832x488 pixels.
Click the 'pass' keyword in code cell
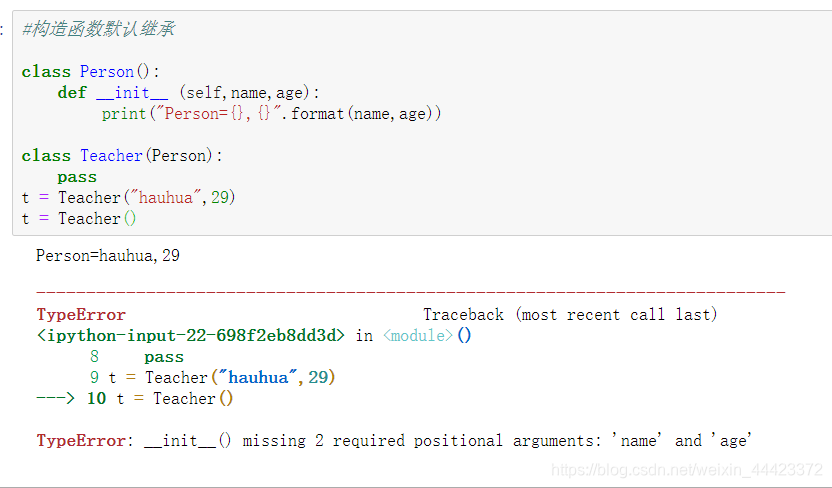(77, 177)
